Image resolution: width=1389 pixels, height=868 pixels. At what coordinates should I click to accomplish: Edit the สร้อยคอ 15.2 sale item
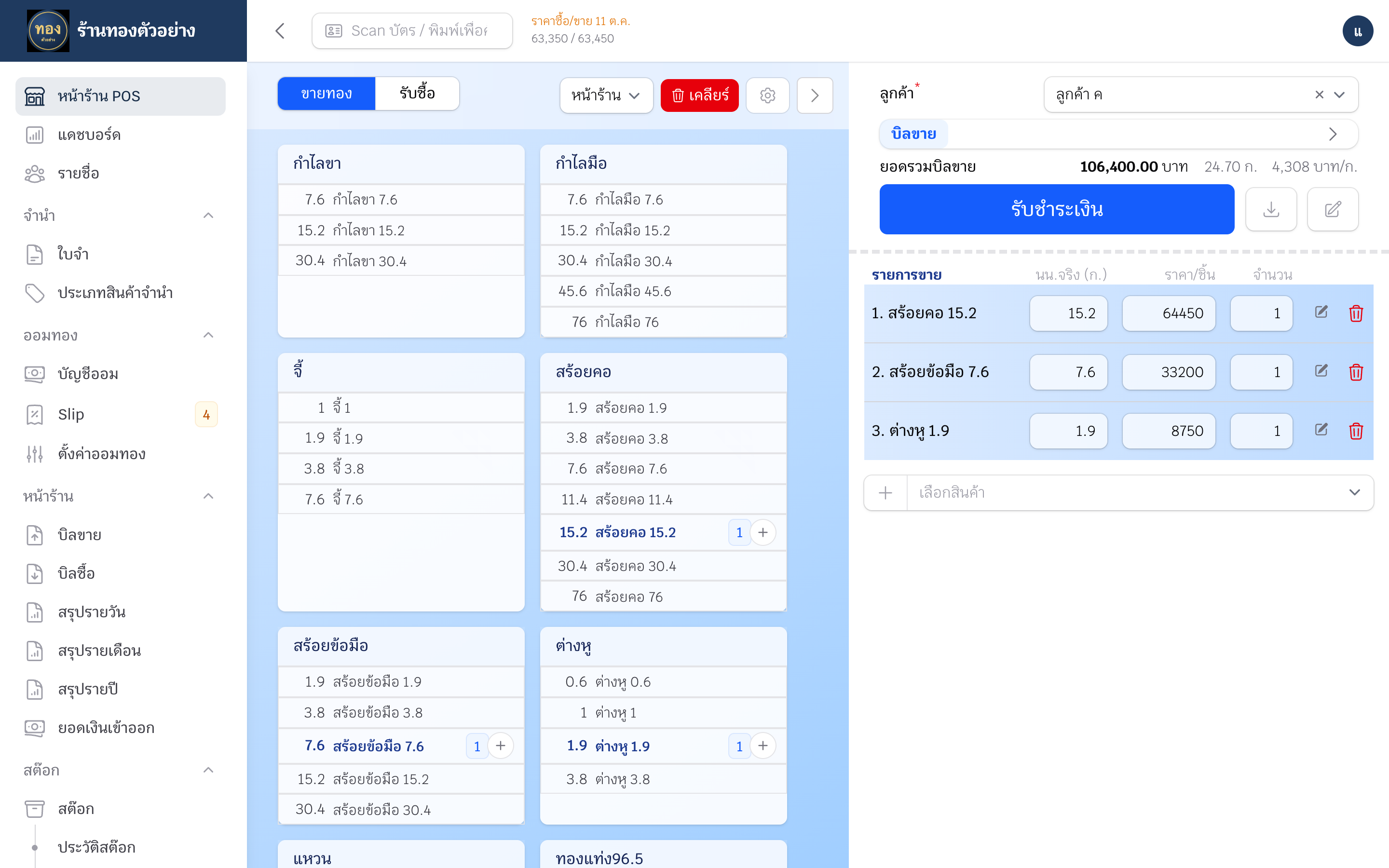tap(1321, 312)
